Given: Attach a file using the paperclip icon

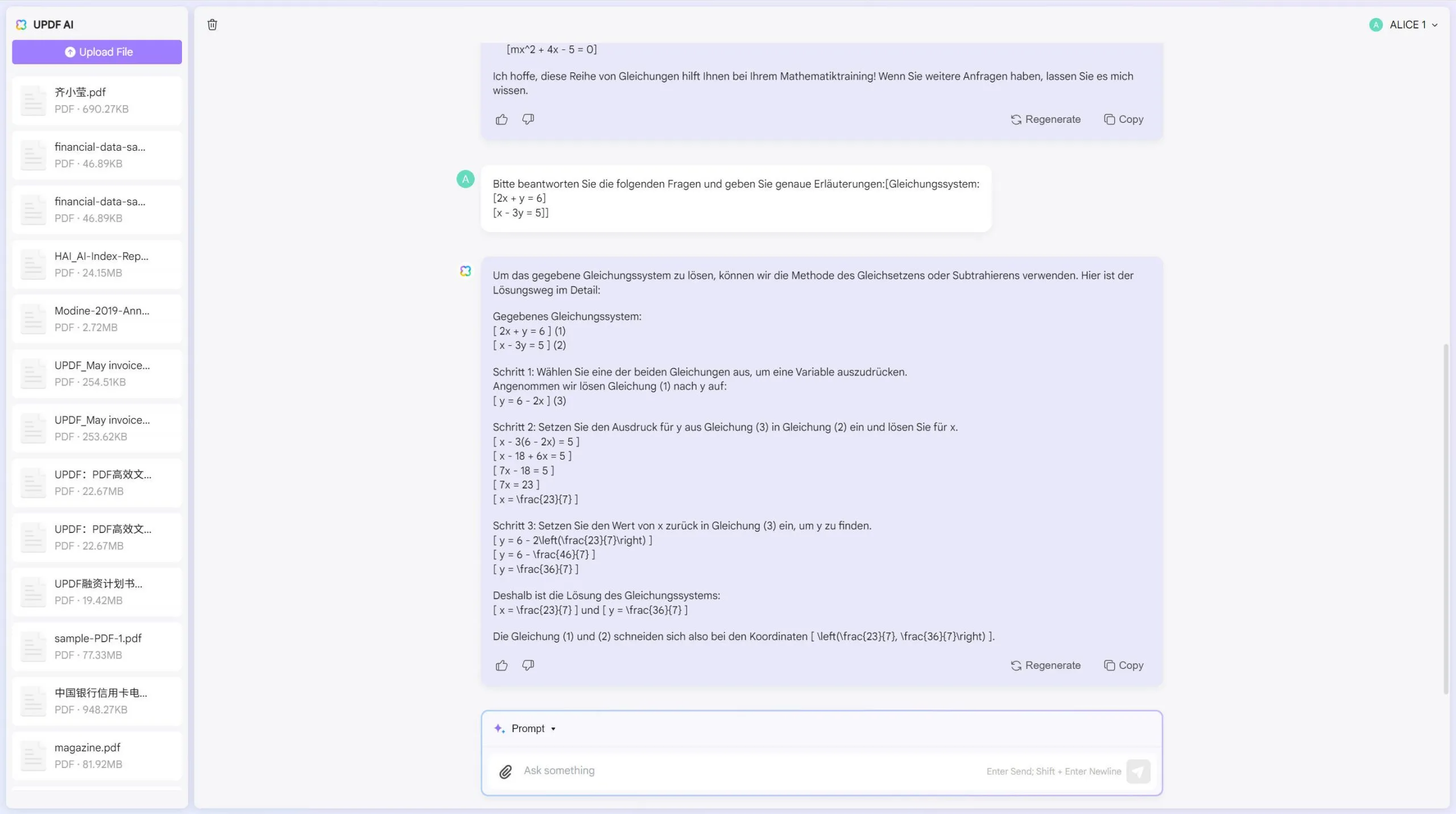Looking at the screenshot, I should click(505, 771).
